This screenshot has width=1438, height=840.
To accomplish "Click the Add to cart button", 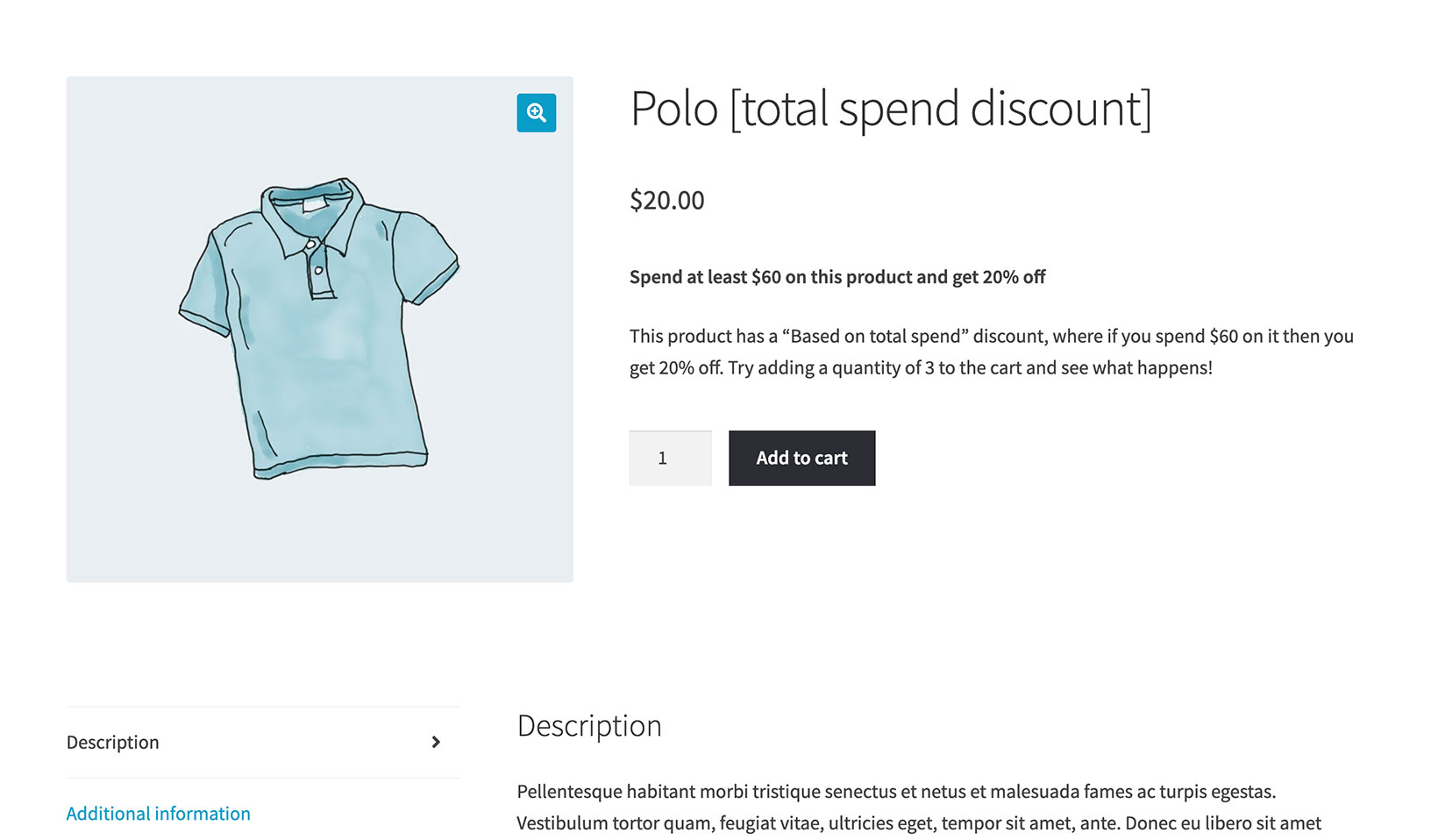I will (801, 458).
